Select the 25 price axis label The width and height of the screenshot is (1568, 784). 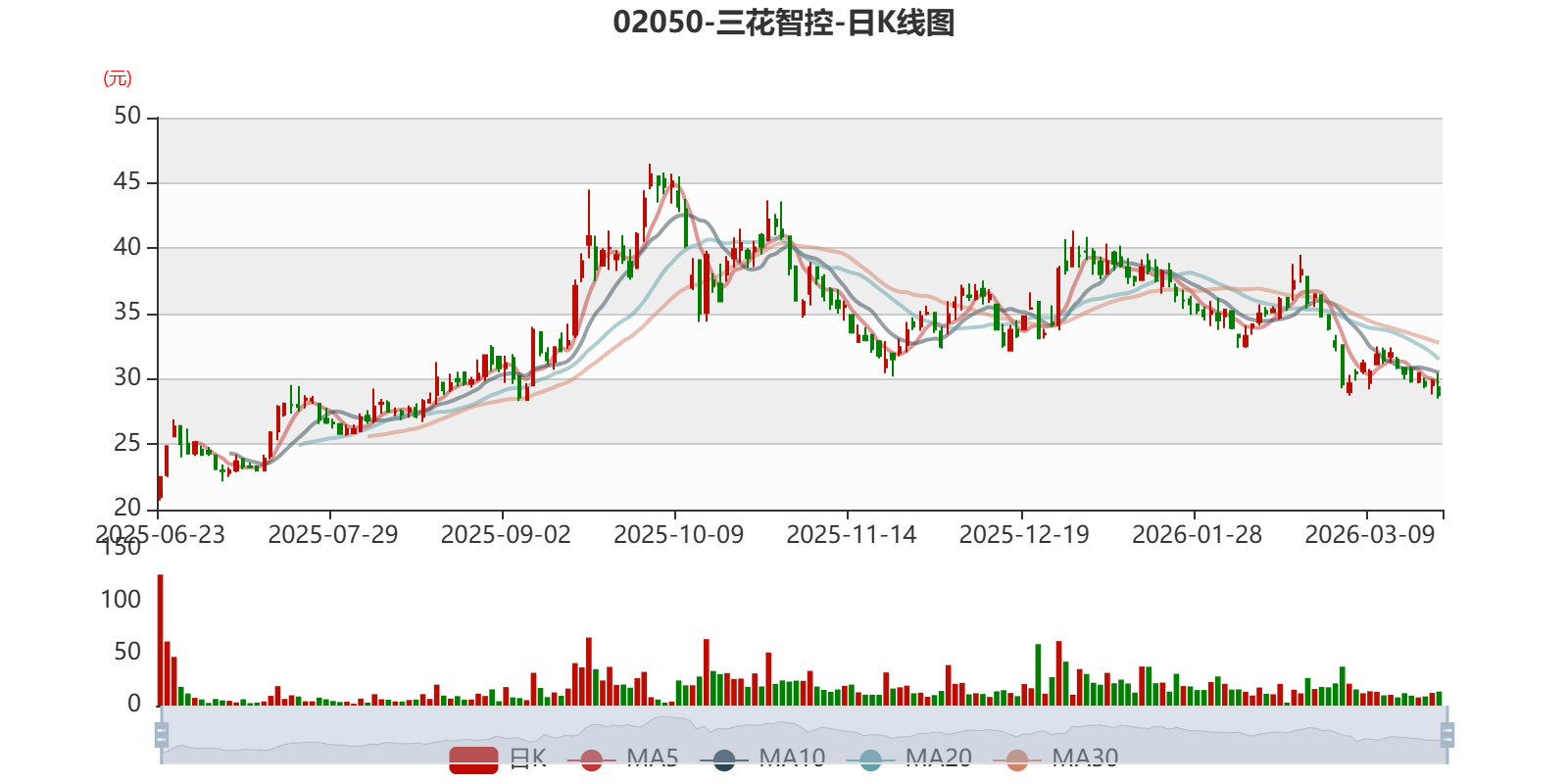(x=127, y=443)
